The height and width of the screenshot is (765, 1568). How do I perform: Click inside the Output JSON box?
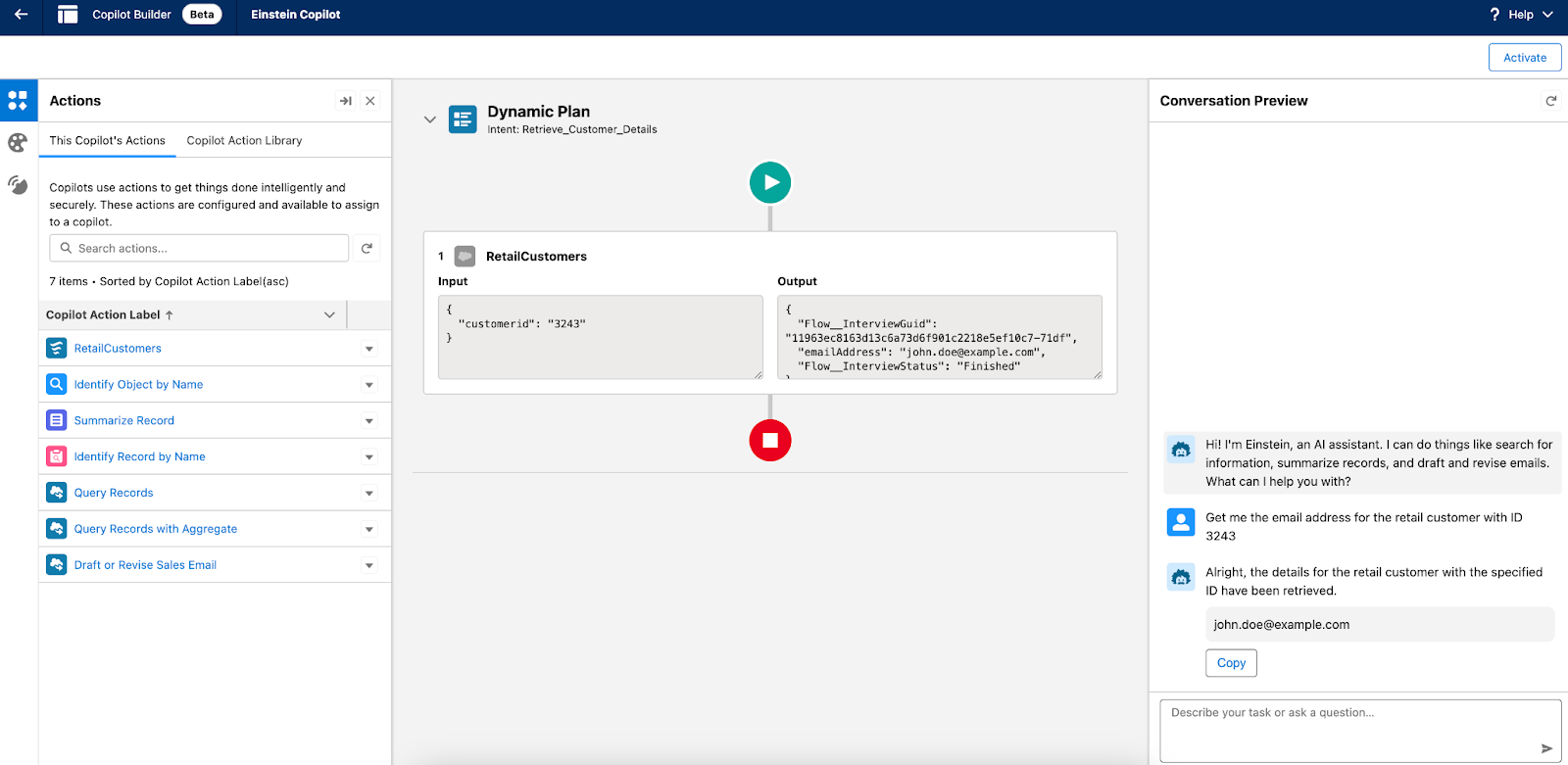point(940,337)
